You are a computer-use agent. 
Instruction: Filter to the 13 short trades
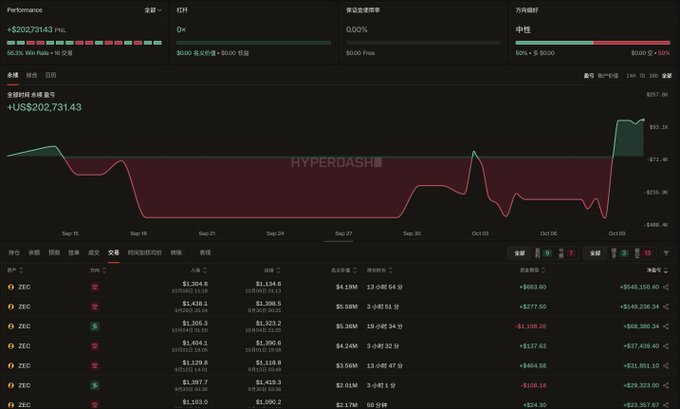point(643,253)
